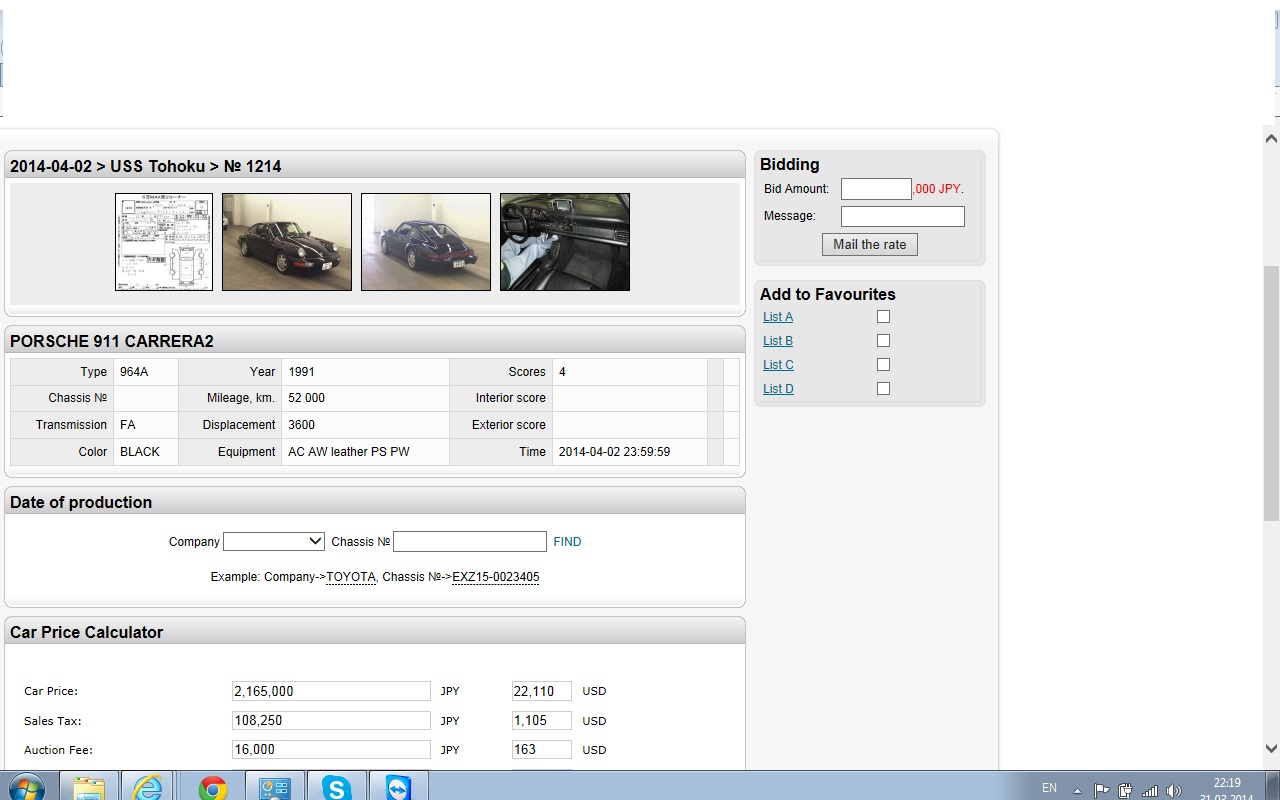Image resolution: width=1280 pixels, height=800 pixels.
Task: Click the page scrollbar down arrow
Action: coord(1271,748)
